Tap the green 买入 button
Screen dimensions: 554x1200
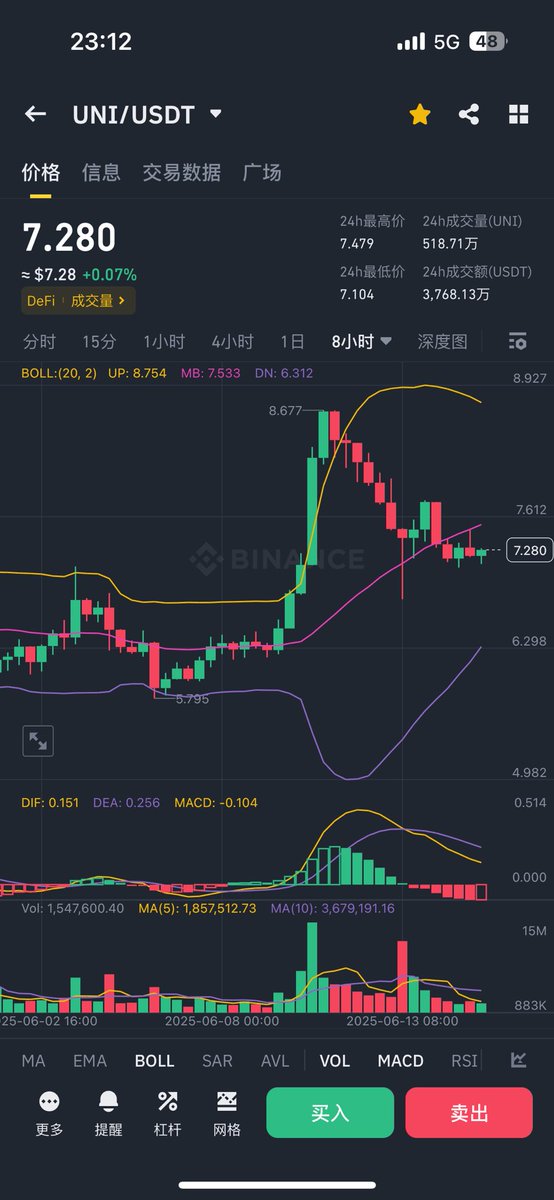point(330,1113)
